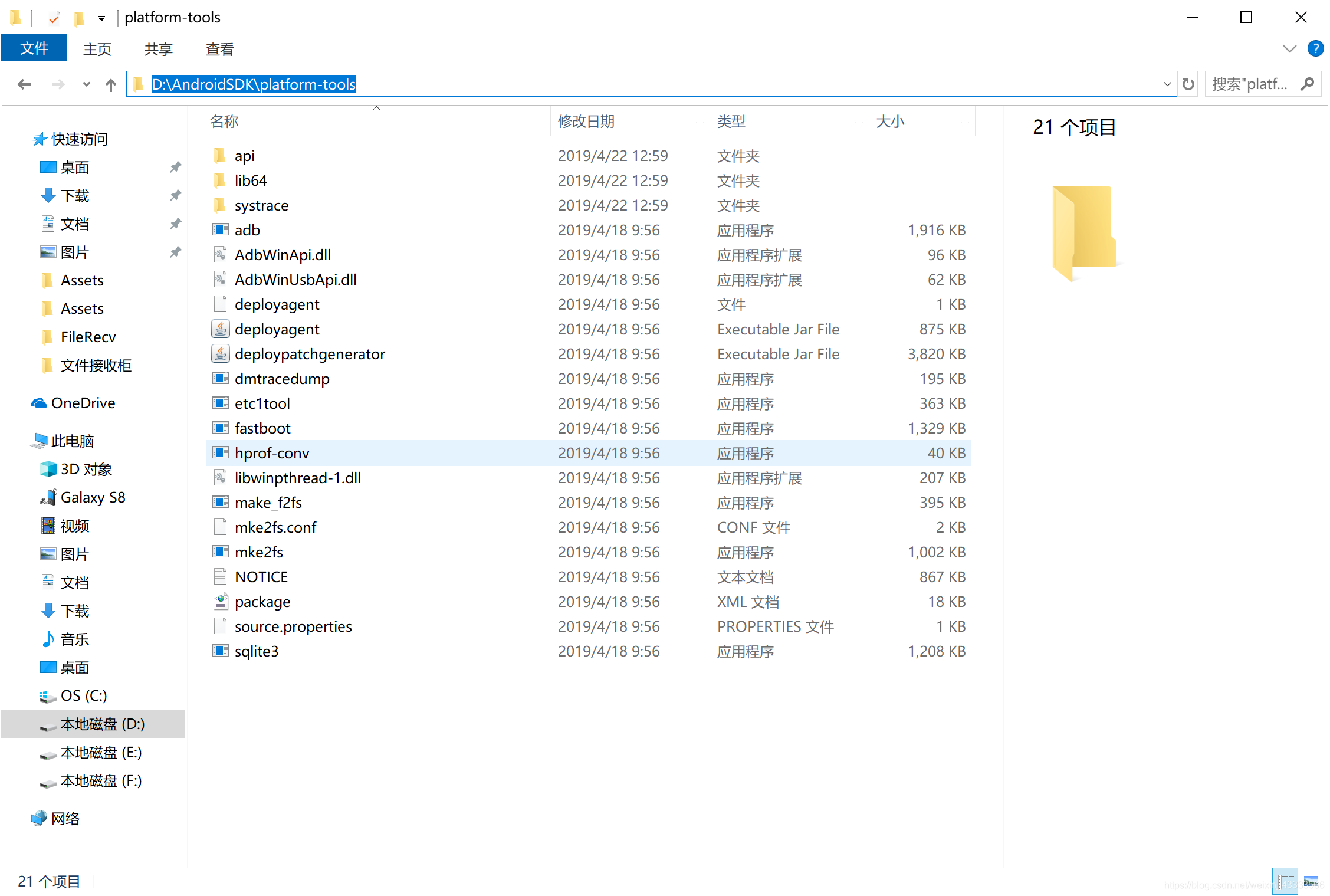Open pinned 桌面 under quick access
Image resolution: width=1330 pixels, height=896 pixels.
click(x=75, y=168)
